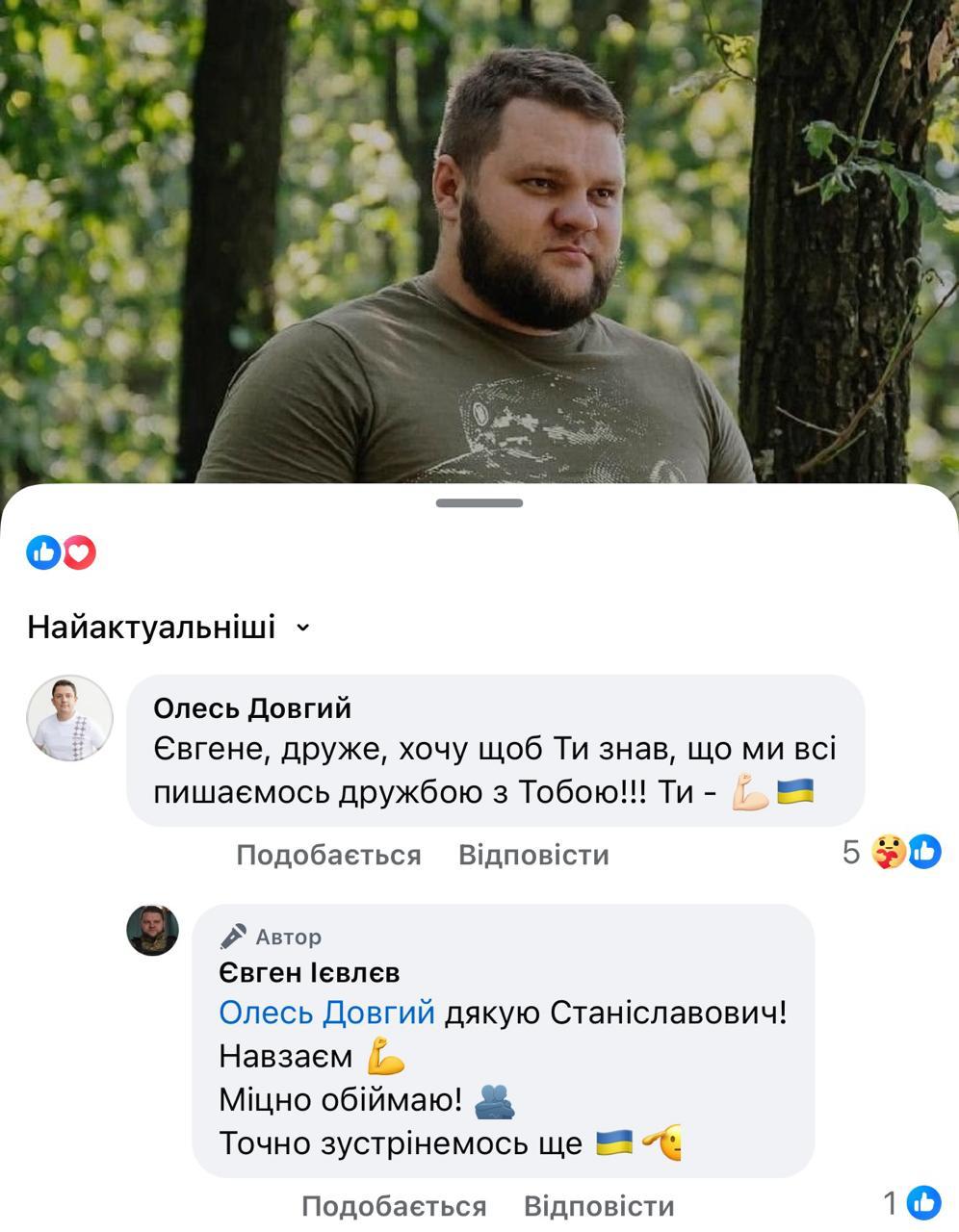Open the 5 reactions count on first comment
The height and width of the screenshot is (1232, 959).
click(x=851, y=852)
